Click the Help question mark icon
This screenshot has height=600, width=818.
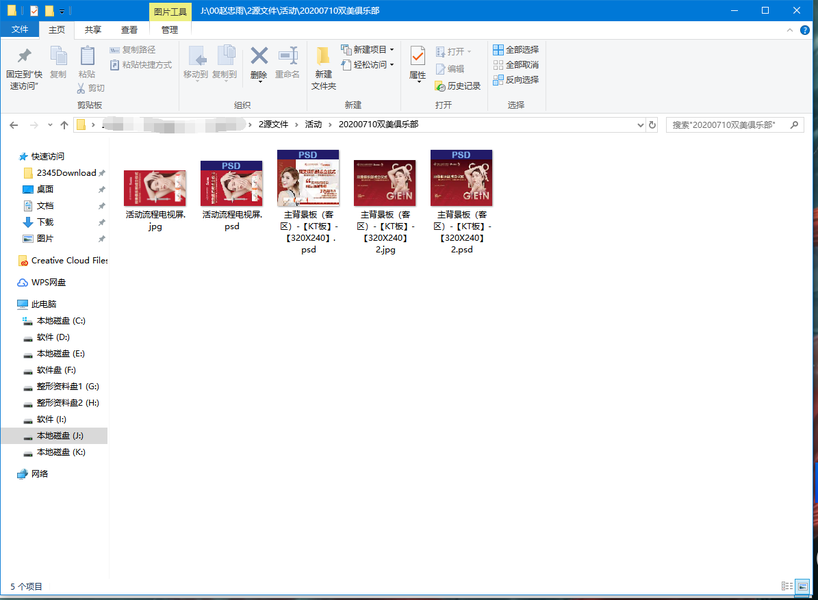click(x=805, y=30)
